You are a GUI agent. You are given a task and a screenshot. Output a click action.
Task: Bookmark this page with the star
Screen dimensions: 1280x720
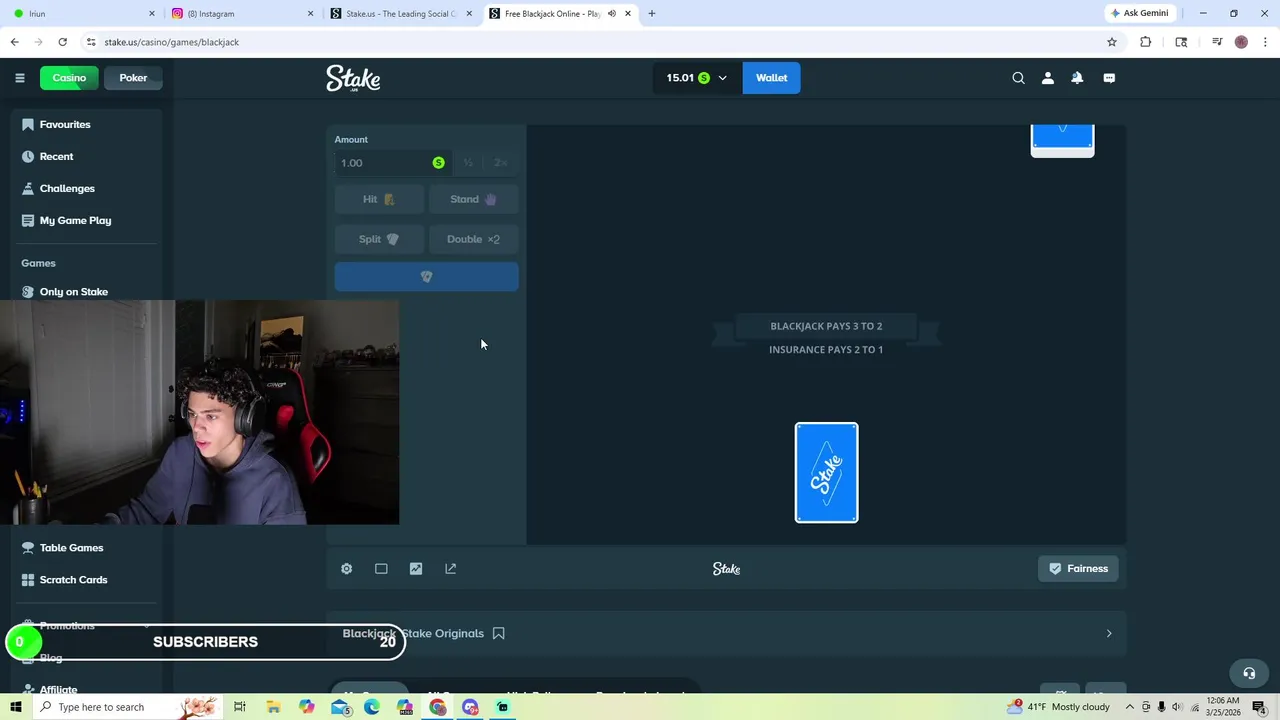1111,42
